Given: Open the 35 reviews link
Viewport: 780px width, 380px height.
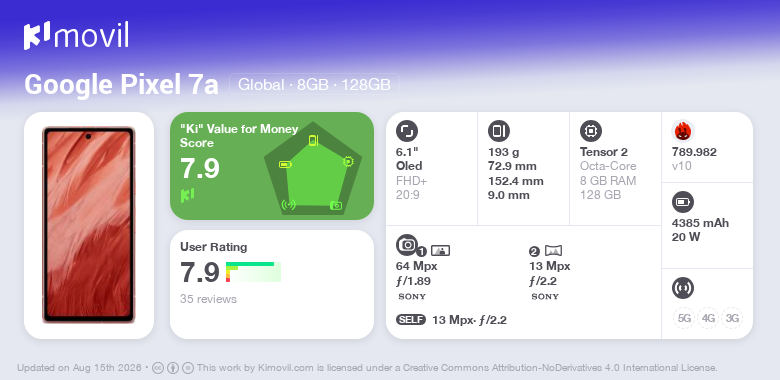Looking at the screenshot, I should coord(208,299).
